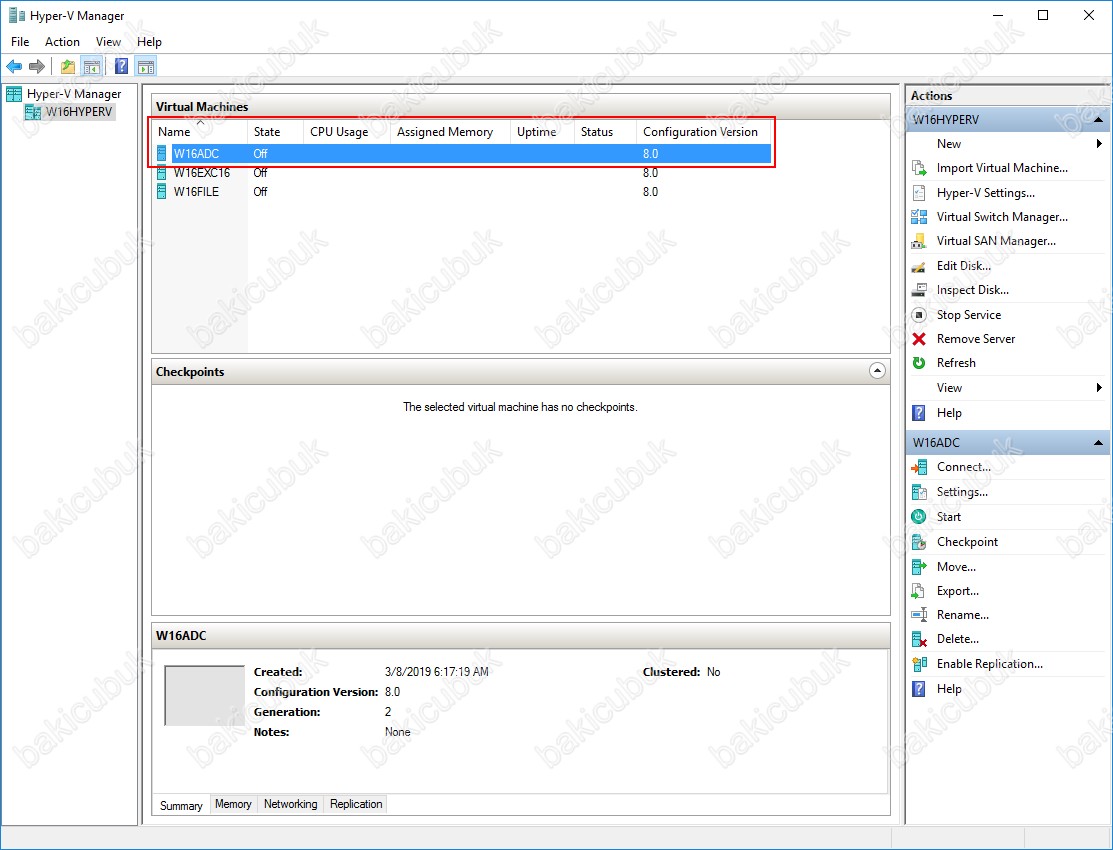
Task: Toggle the Show/Hide Console Tree toolbar icon
Action: coord(91,67)
